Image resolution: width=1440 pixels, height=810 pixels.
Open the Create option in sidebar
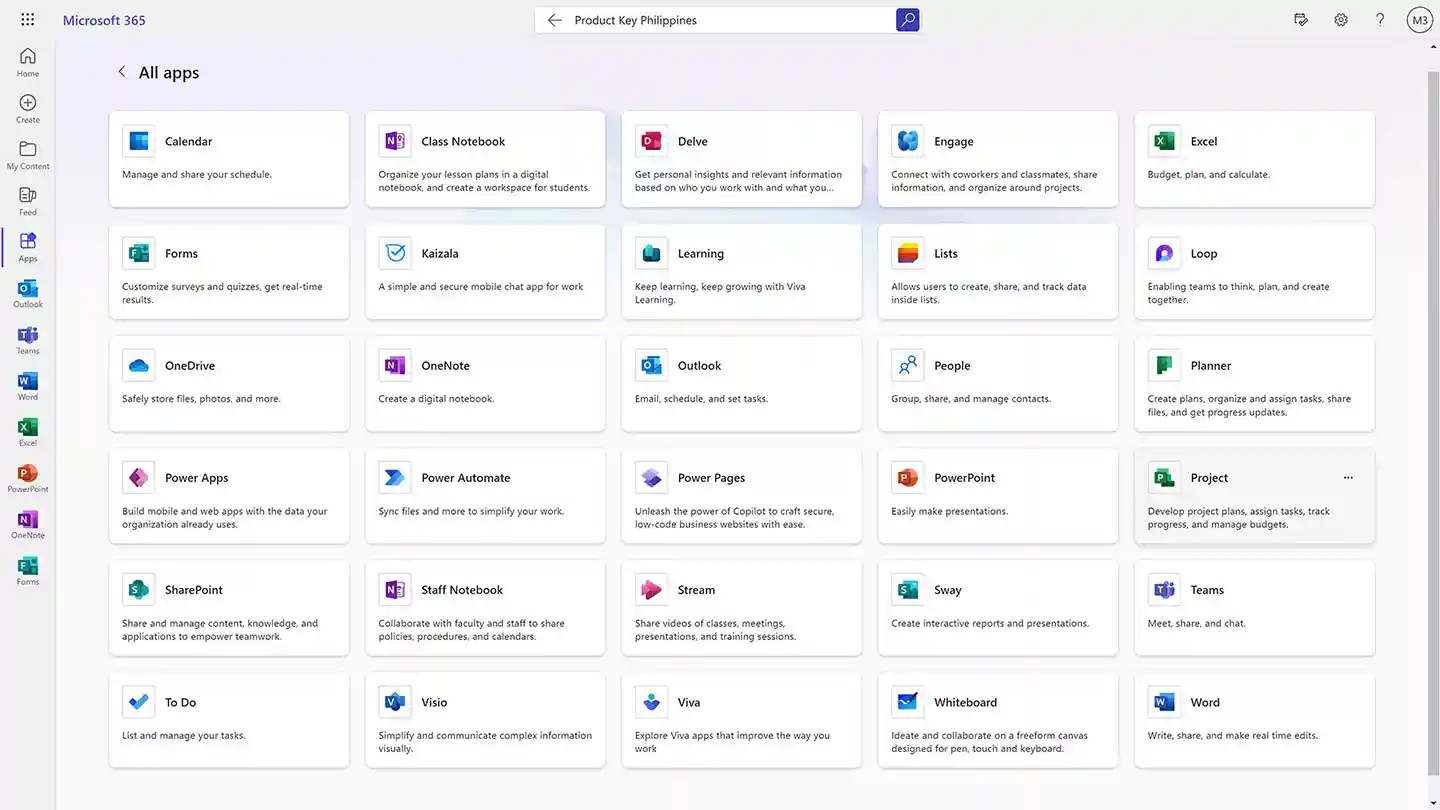[28, 108]
